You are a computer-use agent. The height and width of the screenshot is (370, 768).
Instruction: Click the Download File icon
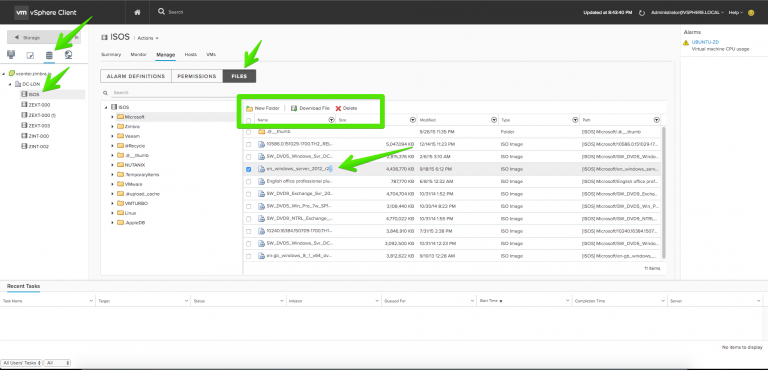pos(294,108)
